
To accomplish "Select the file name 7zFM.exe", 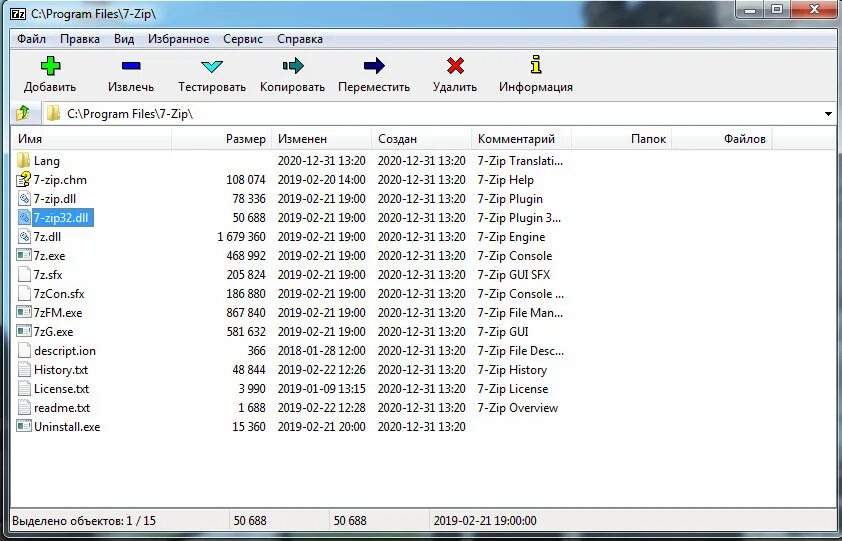I will click(58, 313).
